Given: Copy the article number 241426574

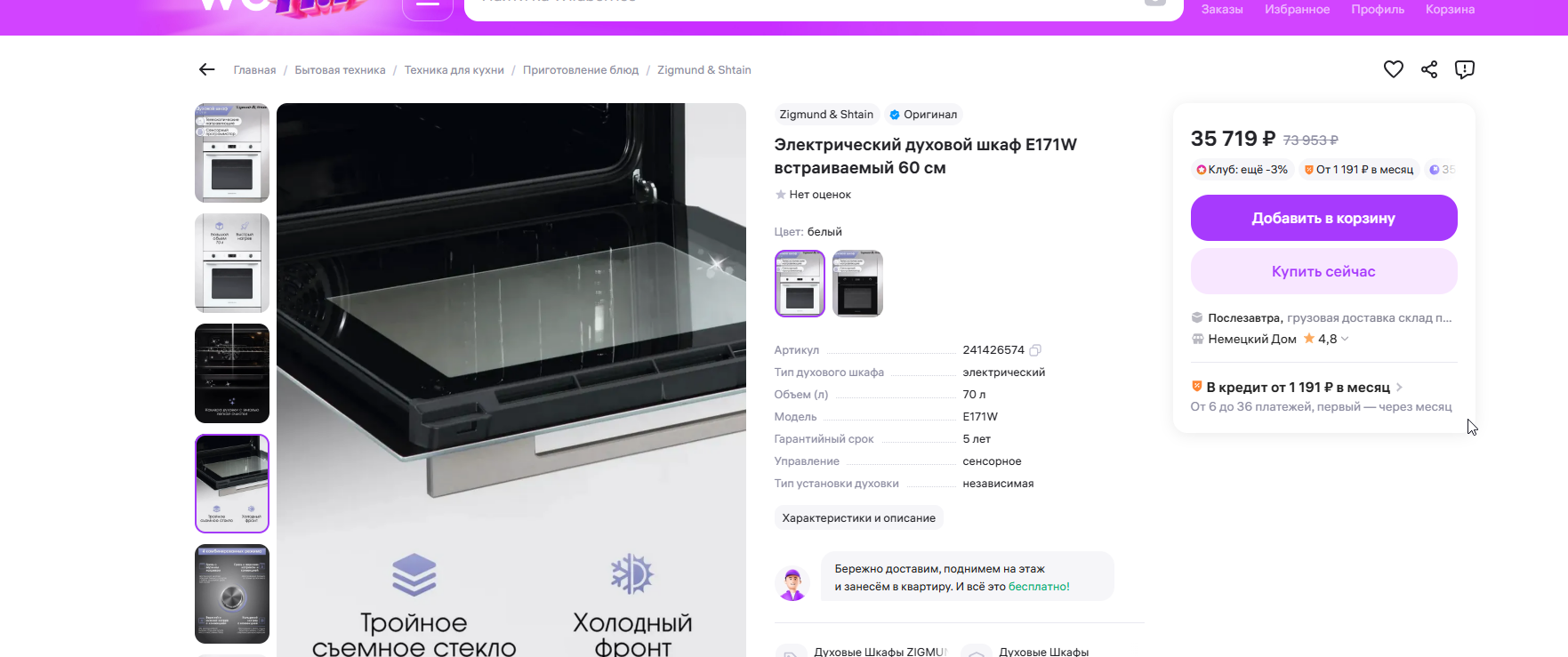Looking at the screenshot, I should pos(1035,350).
